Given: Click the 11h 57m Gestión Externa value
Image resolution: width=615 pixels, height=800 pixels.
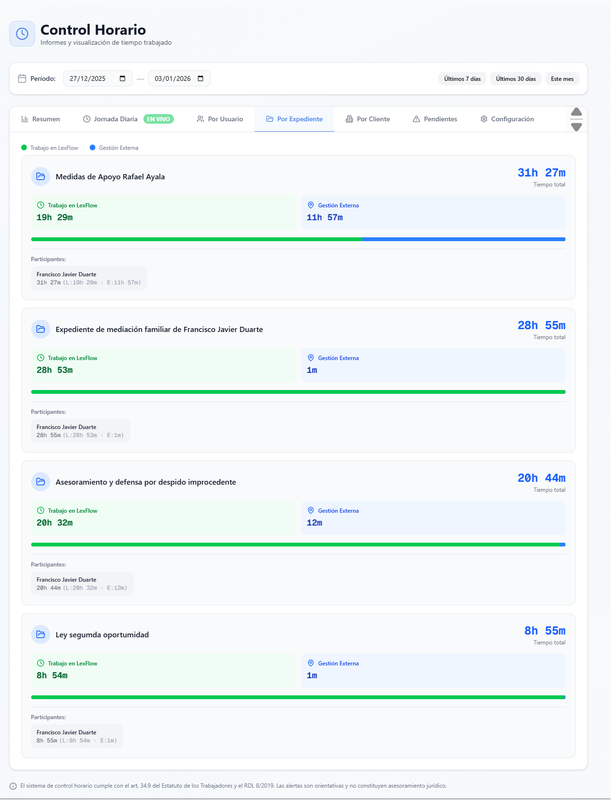Looking at the screenshot, I should pos(325,217).
